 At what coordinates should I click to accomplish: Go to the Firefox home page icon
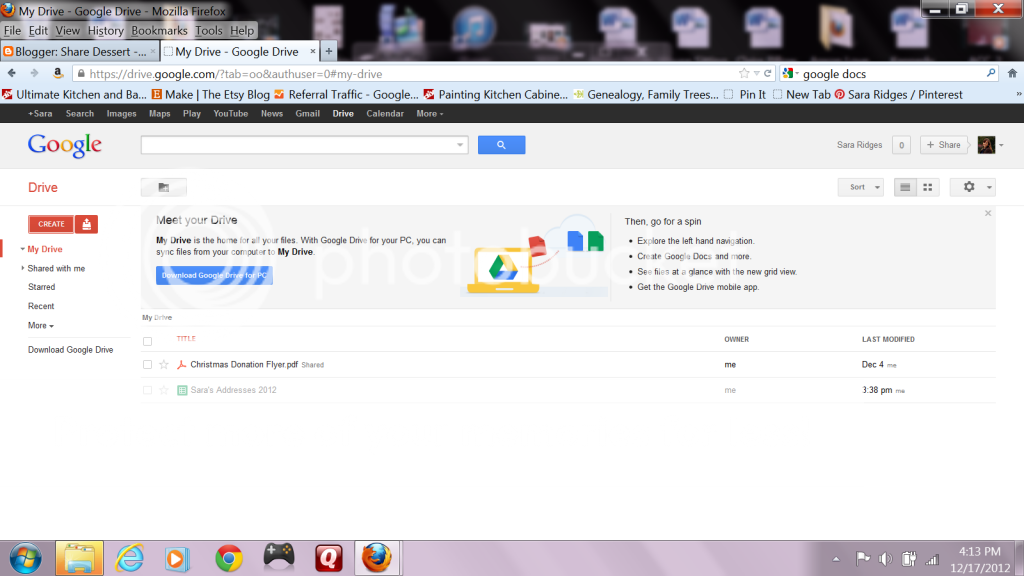pos(1012,73)
